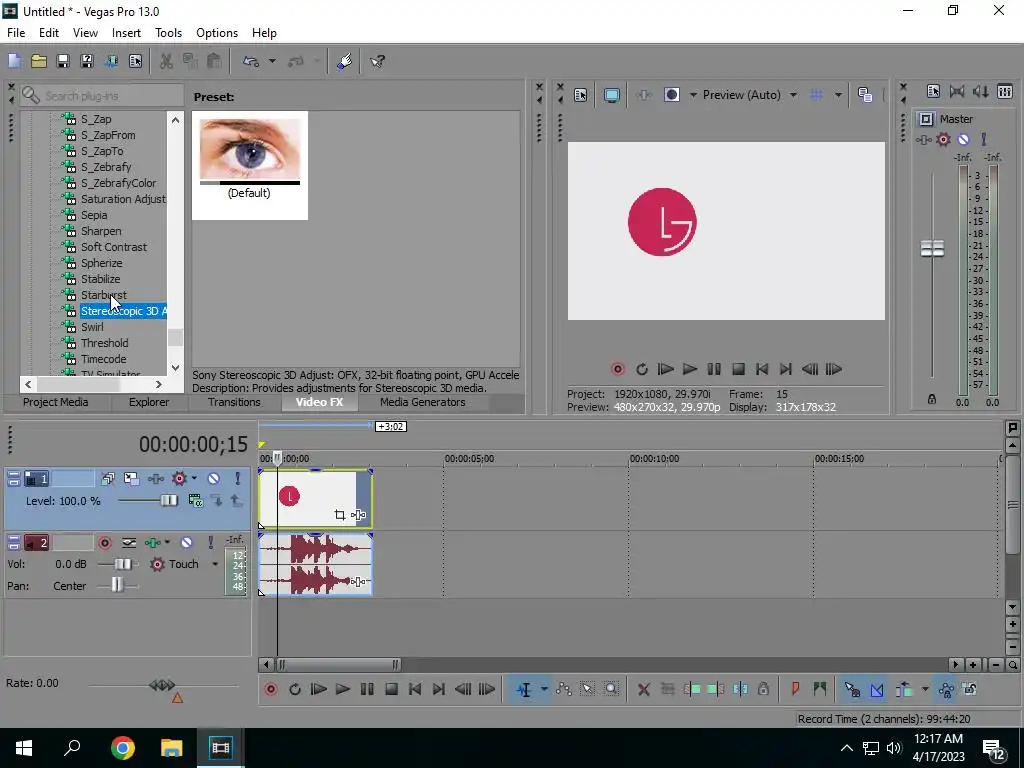Select the Selection Edit tool
Screen dimensions: 1024x768
[x=588, y=689]
